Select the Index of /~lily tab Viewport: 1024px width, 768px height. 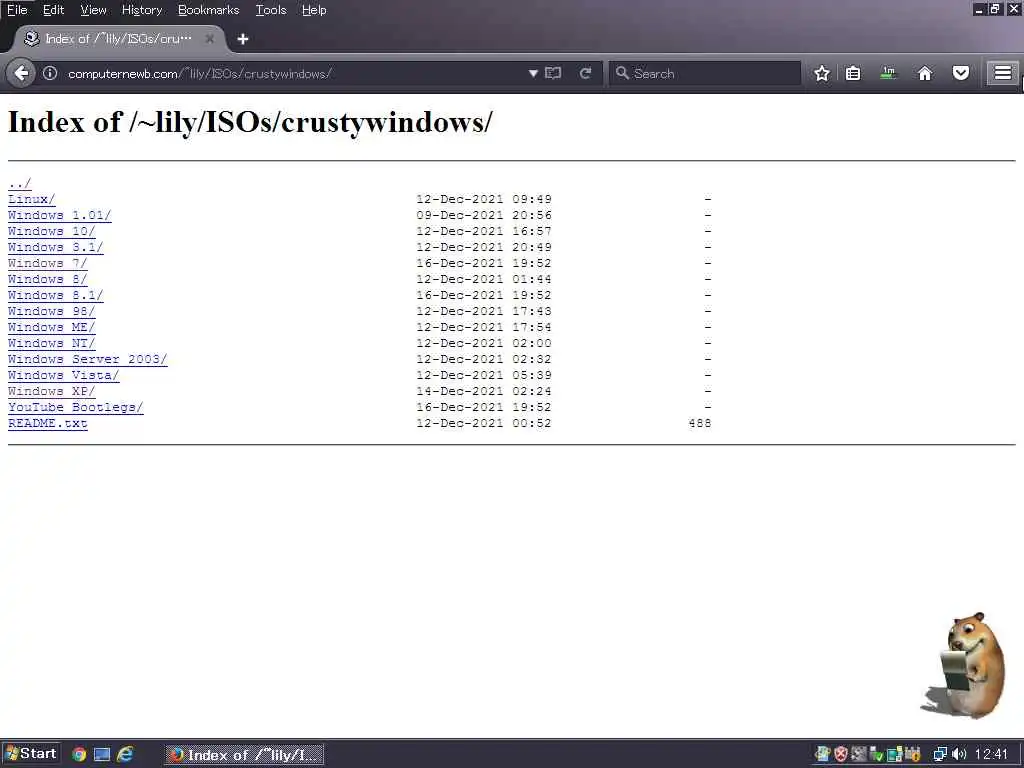coord(118,39)
